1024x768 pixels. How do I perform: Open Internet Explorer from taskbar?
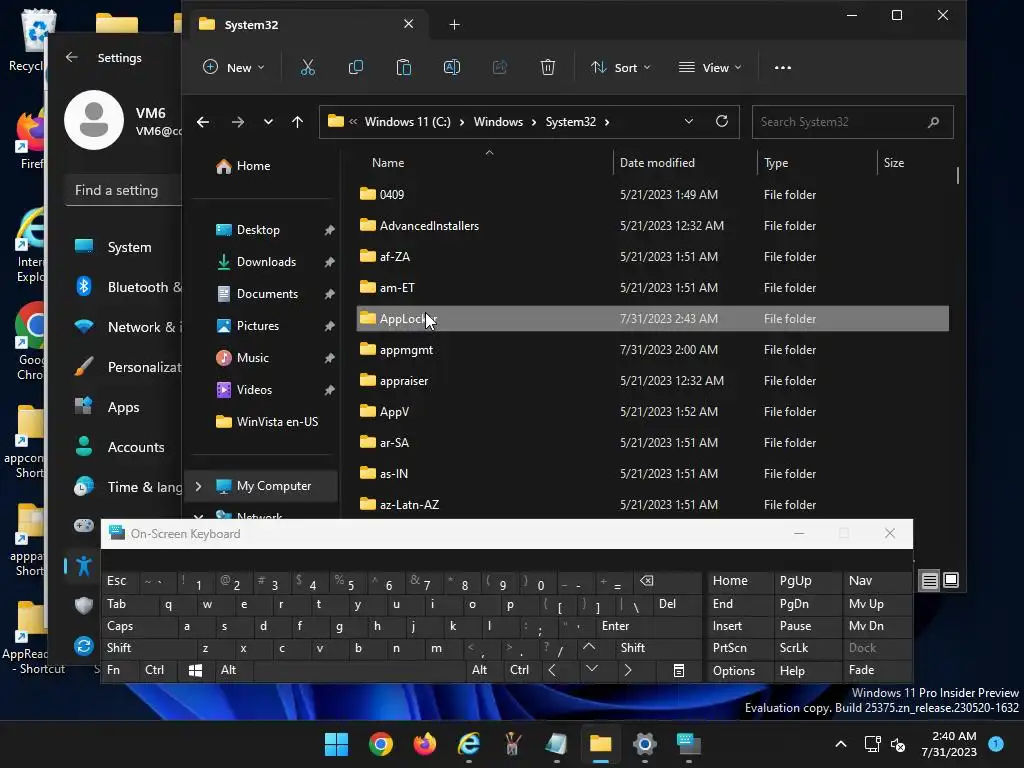pyautogui.click(x=469, y=744)
